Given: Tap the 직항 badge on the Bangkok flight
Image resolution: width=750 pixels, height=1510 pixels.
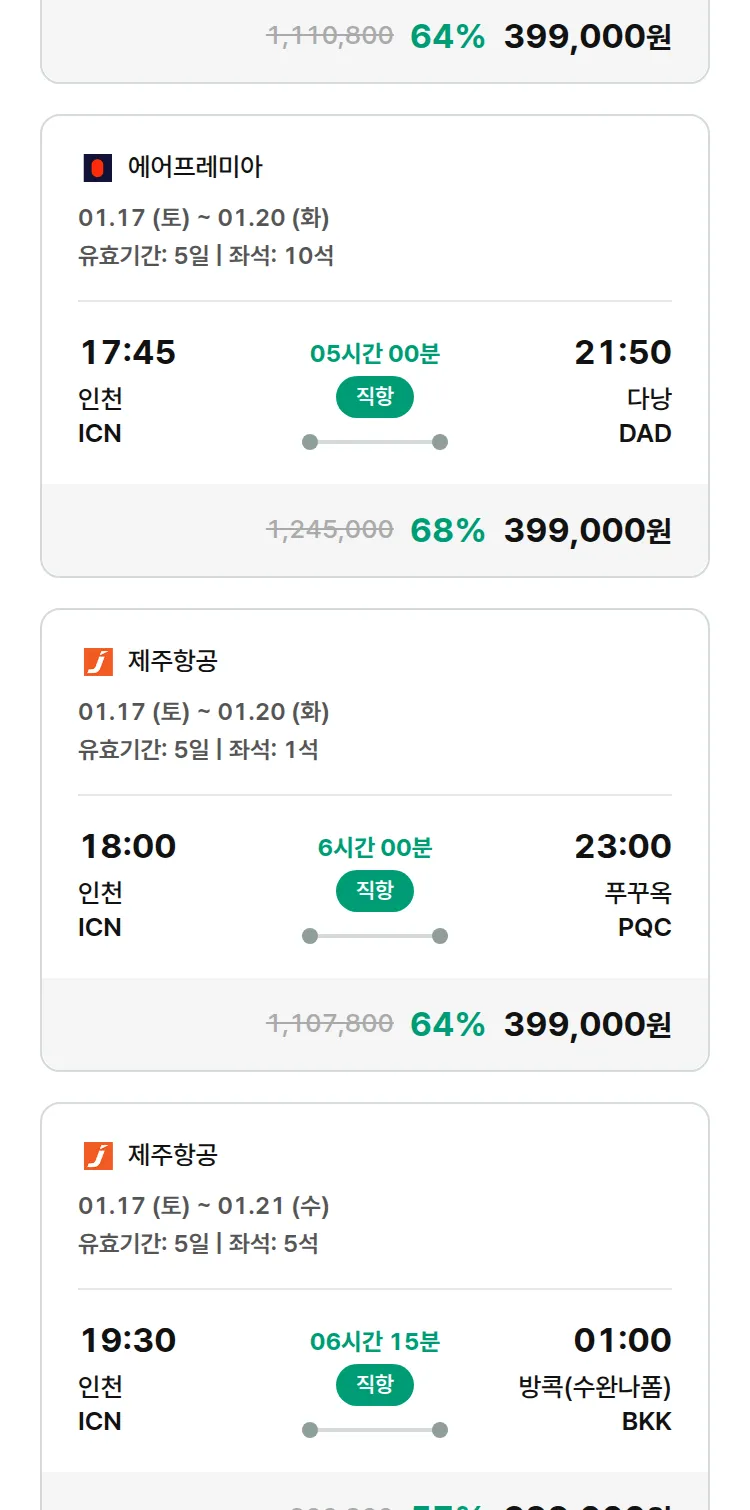Looking at the screenshot, I should [x=375, y=1385].
